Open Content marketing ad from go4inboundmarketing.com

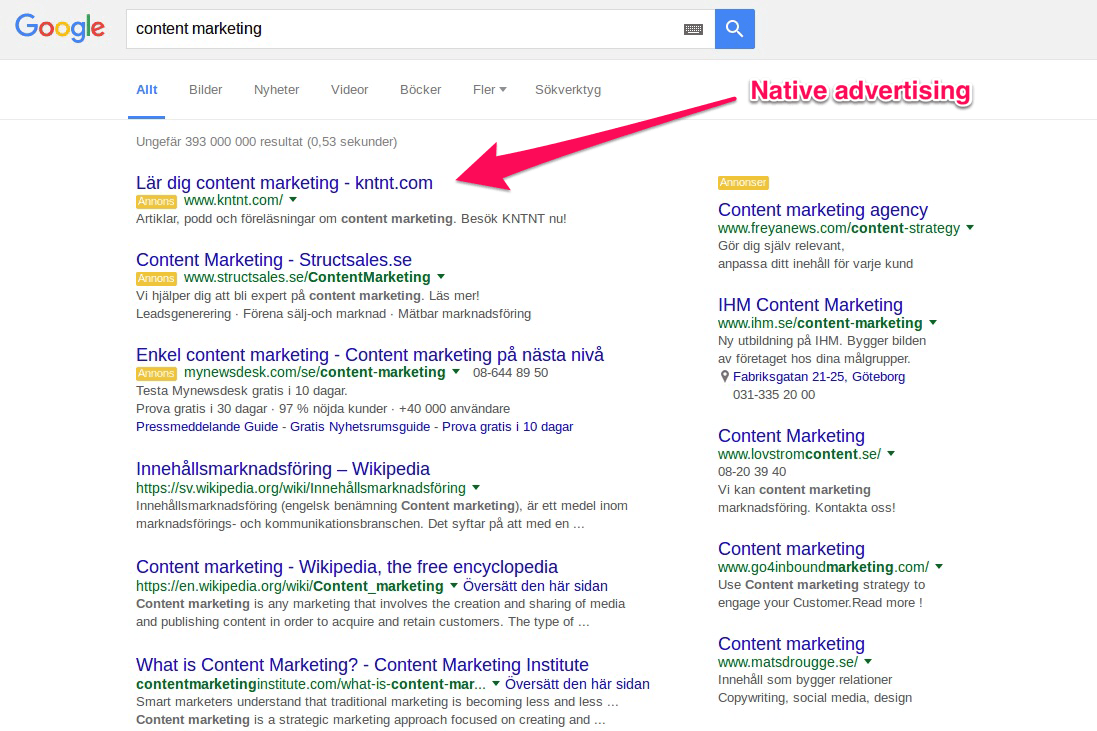pyautogui.click(x=791, y=549)
